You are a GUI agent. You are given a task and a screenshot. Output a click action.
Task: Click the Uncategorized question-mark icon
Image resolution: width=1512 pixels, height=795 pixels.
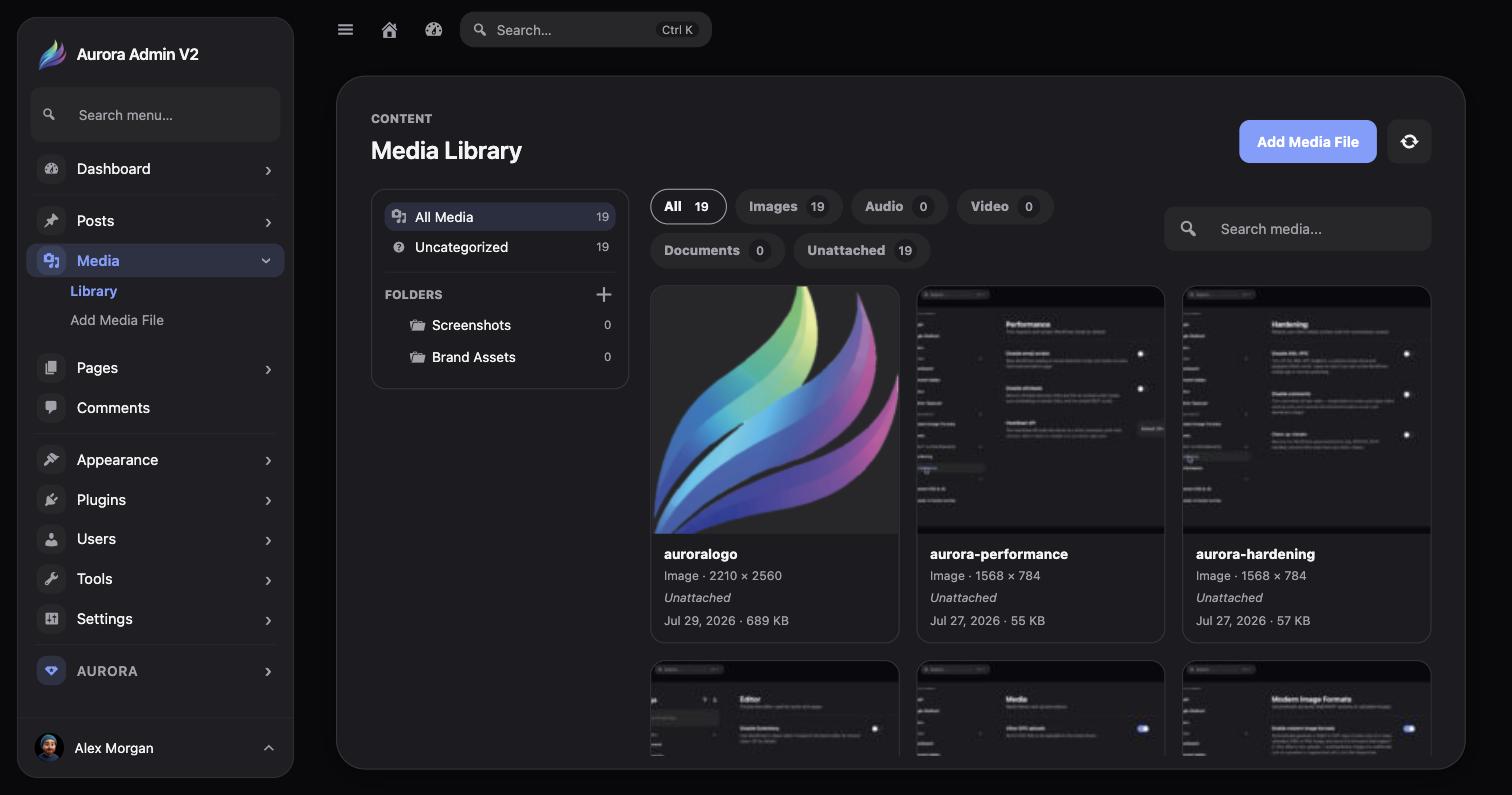[399, 247]
